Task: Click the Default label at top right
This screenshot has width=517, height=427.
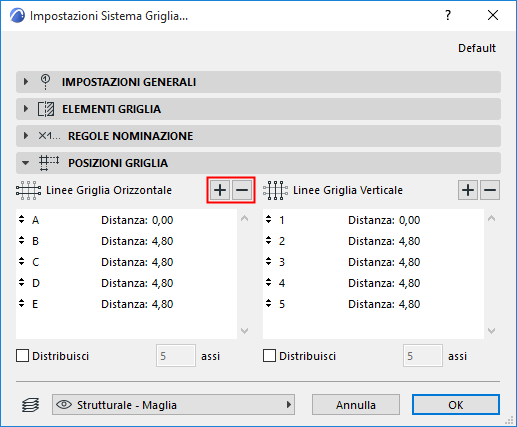Action: [x=477, y=48]
